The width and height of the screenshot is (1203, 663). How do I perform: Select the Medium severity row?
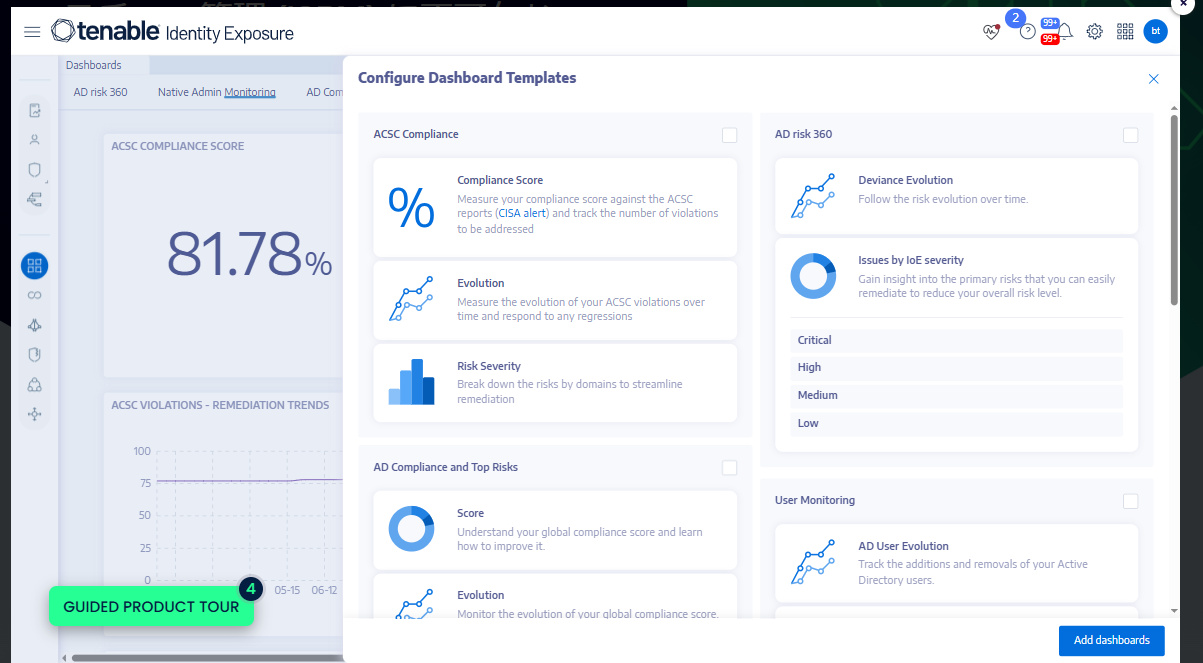click(956, 396)
